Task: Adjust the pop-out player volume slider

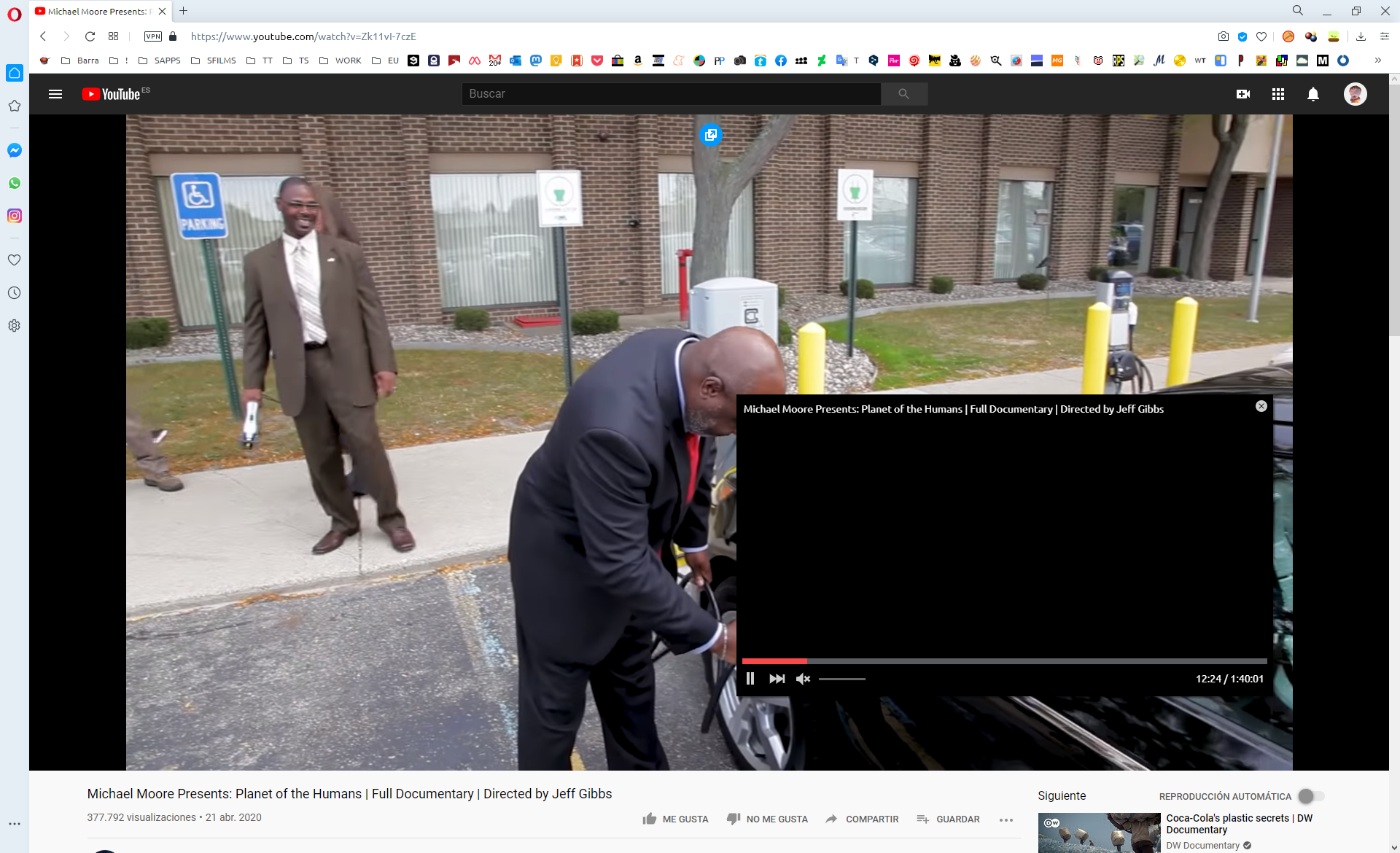Action: (x=842, y=679)
